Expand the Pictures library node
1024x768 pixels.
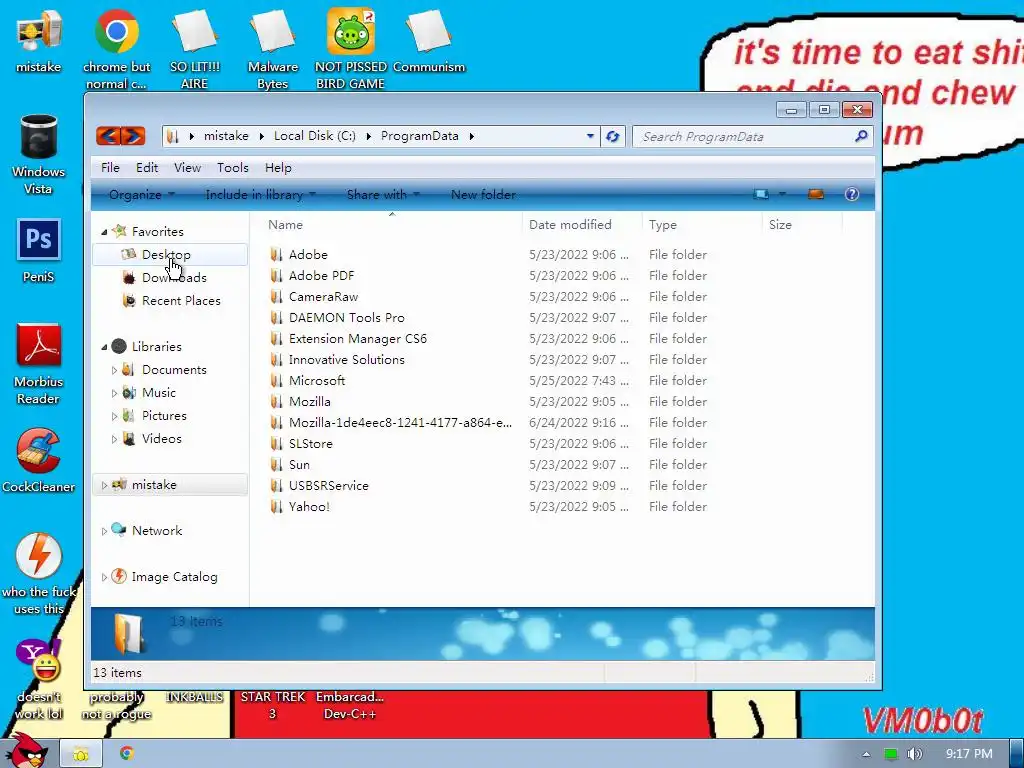point(114,416)
